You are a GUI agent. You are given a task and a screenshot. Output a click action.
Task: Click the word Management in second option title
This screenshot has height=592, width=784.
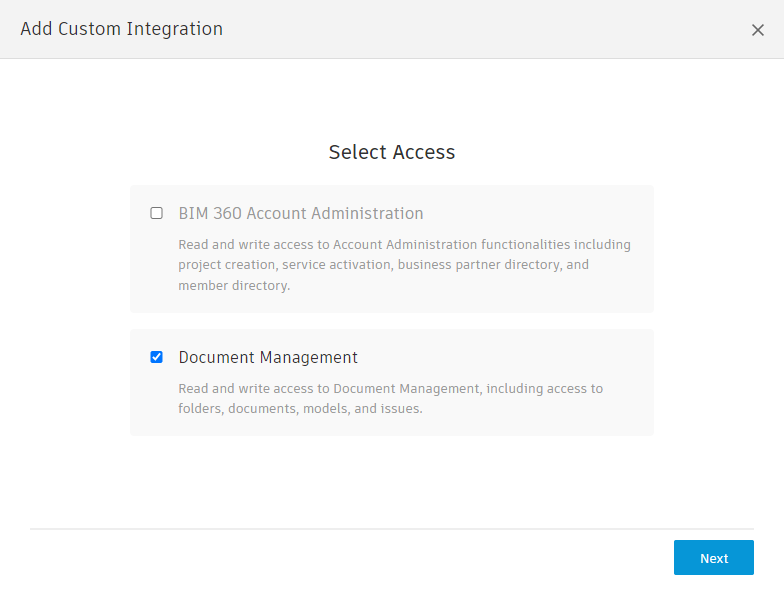[x=308, y=357]
